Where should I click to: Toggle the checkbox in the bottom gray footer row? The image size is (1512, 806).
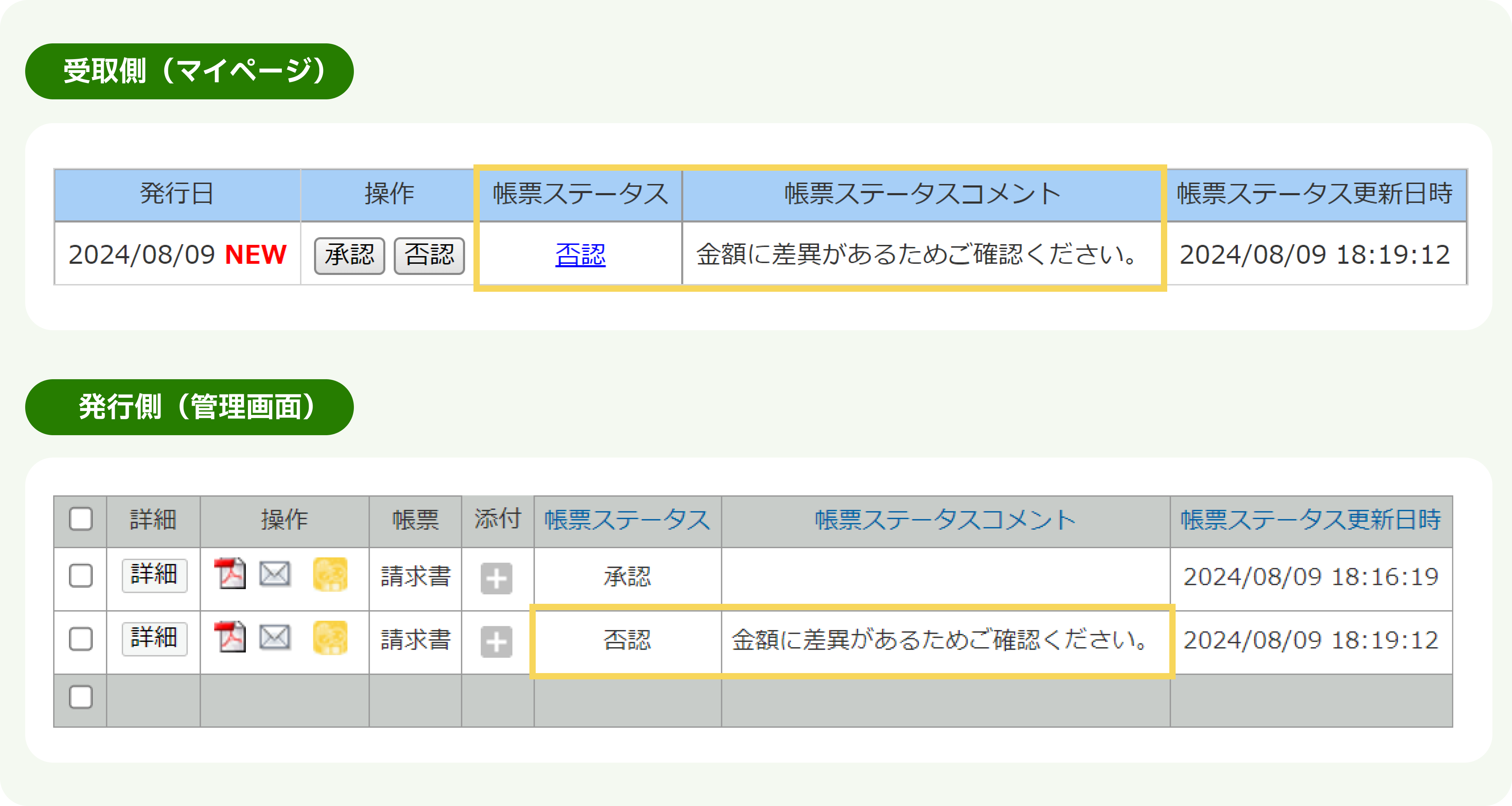click(80, 697)
